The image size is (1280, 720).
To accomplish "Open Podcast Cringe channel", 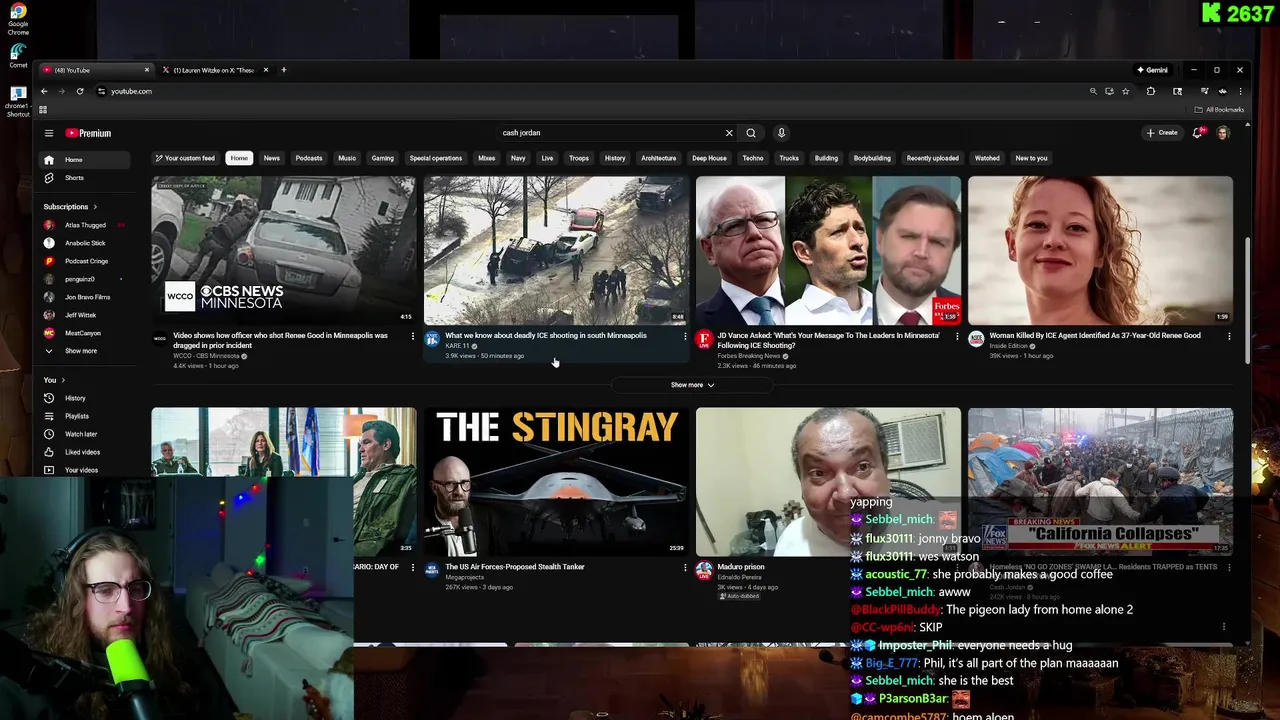I will 85,261.
